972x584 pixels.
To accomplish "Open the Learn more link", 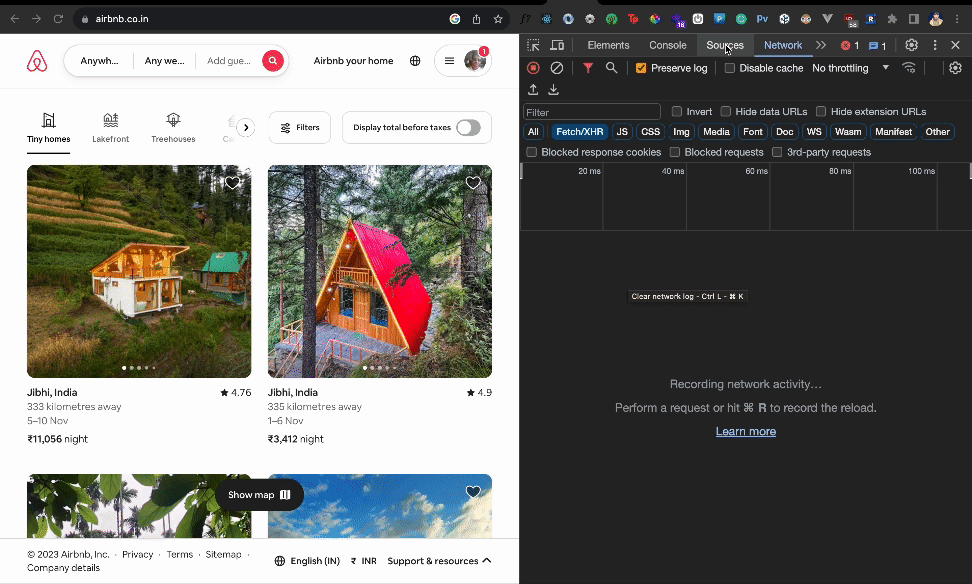I will pyautogui.click(x=746, y=431).
